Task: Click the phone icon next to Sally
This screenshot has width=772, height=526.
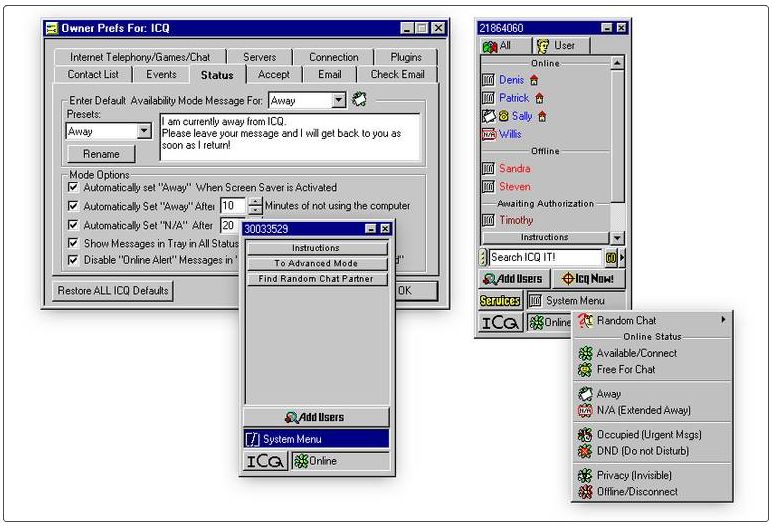Action: 503,116
